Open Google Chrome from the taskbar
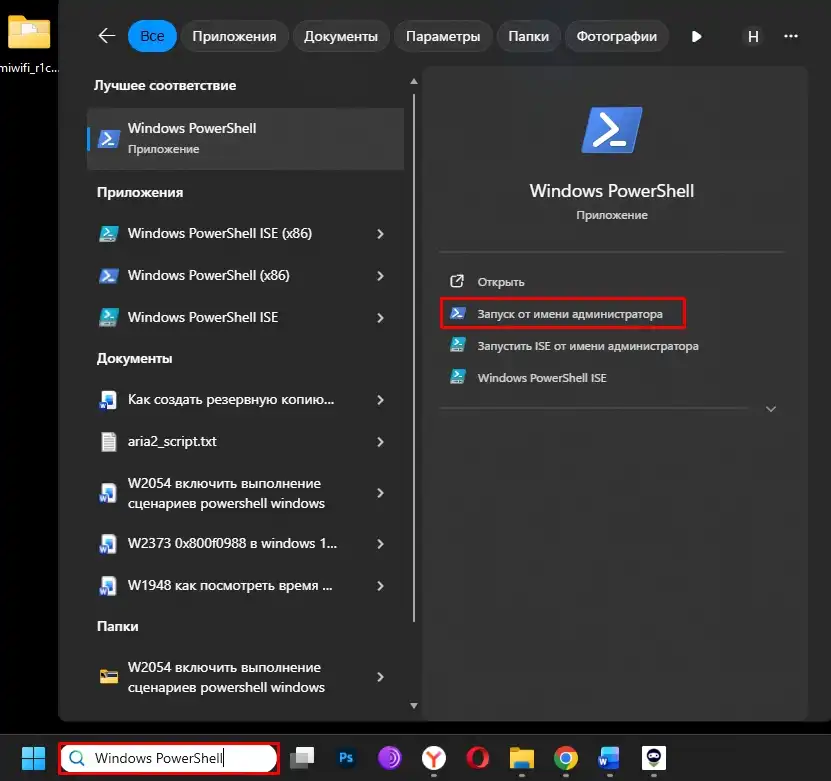This screenshot has height=781, width=831. click(x=565, y=758)
